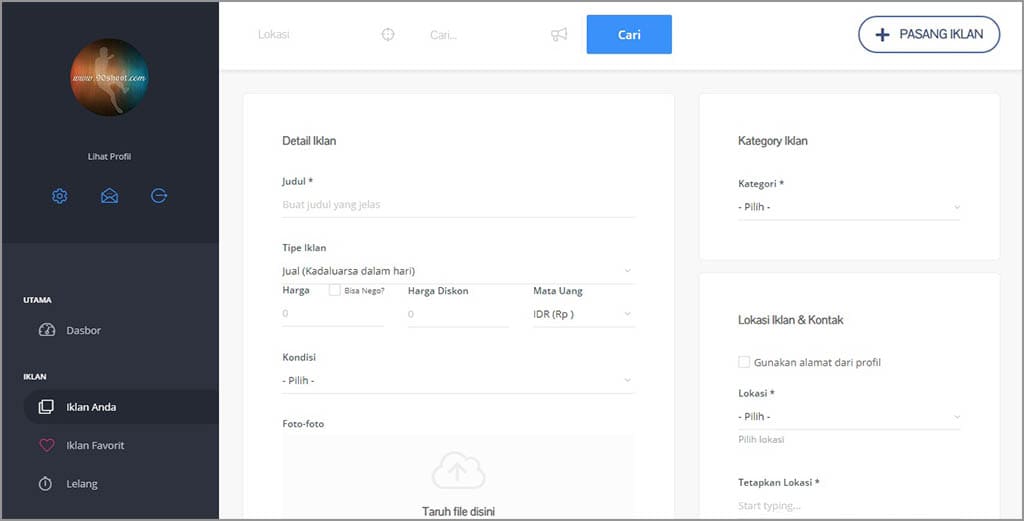
Task: Open the Lokasi dropdown in contact section
Action: click(848, 416)
